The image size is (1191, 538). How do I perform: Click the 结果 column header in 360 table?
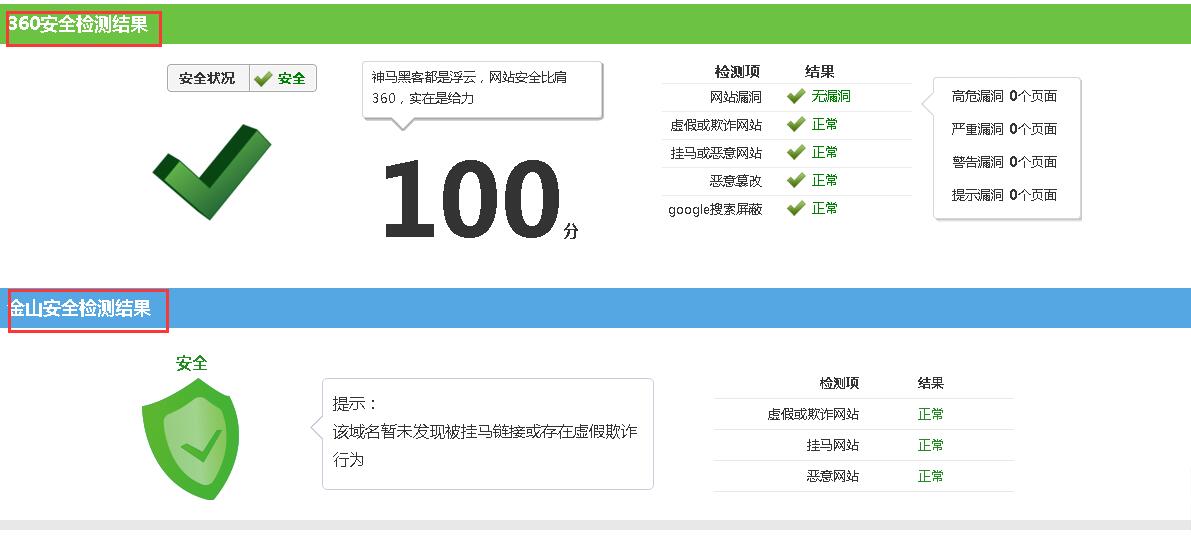820,71
